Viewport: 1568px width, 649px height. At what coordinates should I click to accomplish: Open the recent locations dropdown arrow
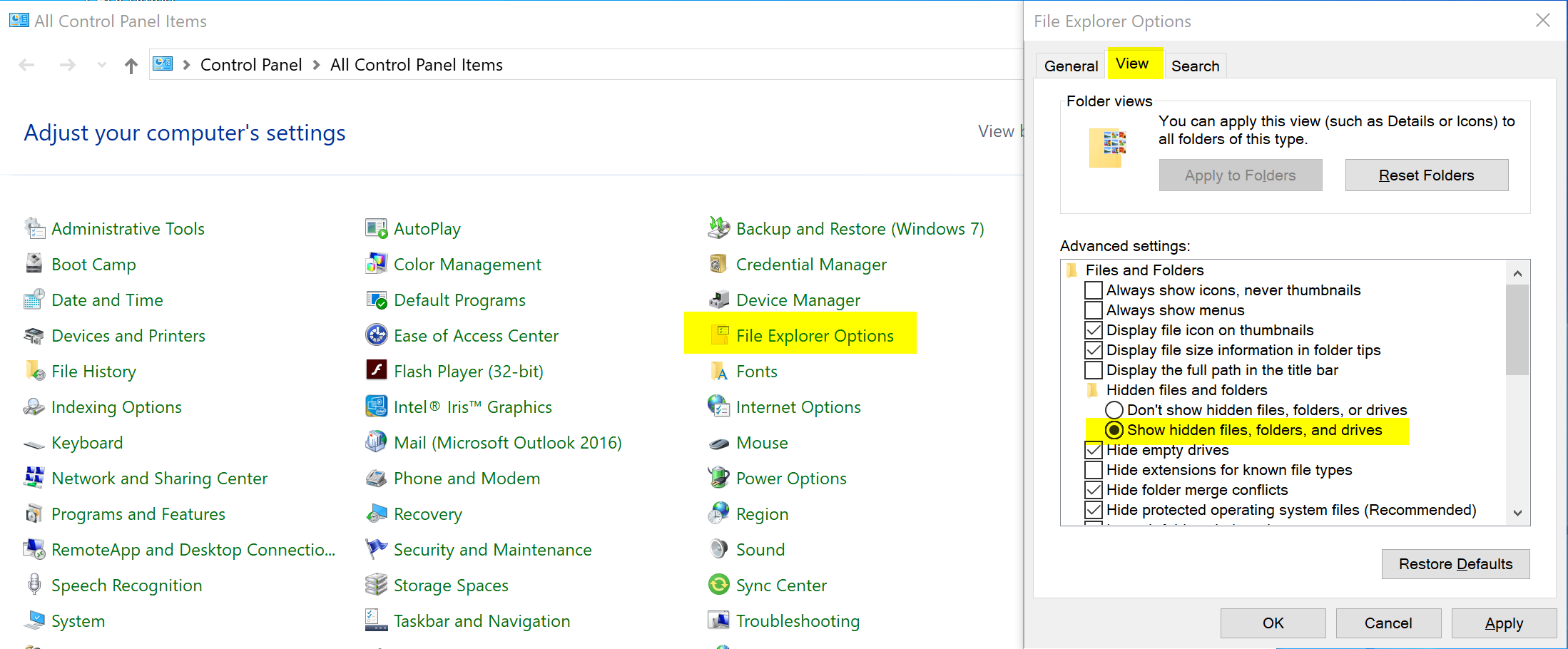tap(102, 66)
